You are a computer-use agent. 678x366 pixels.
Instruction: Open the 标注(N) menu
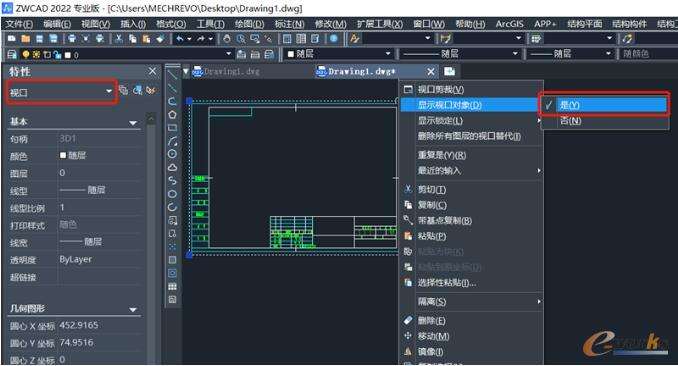(290, 24)
